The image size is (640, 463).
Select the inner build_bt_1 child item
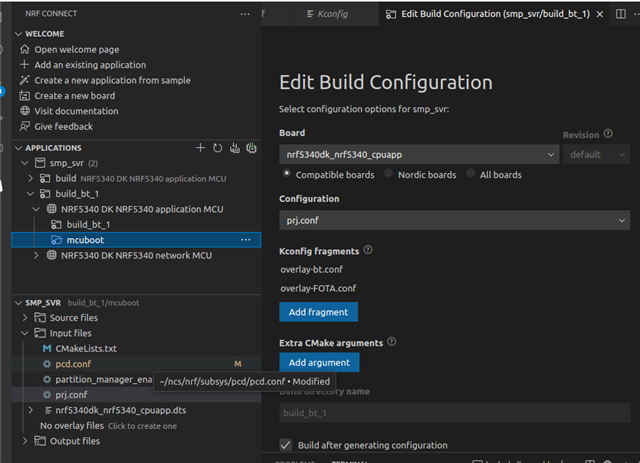(88, 225)
